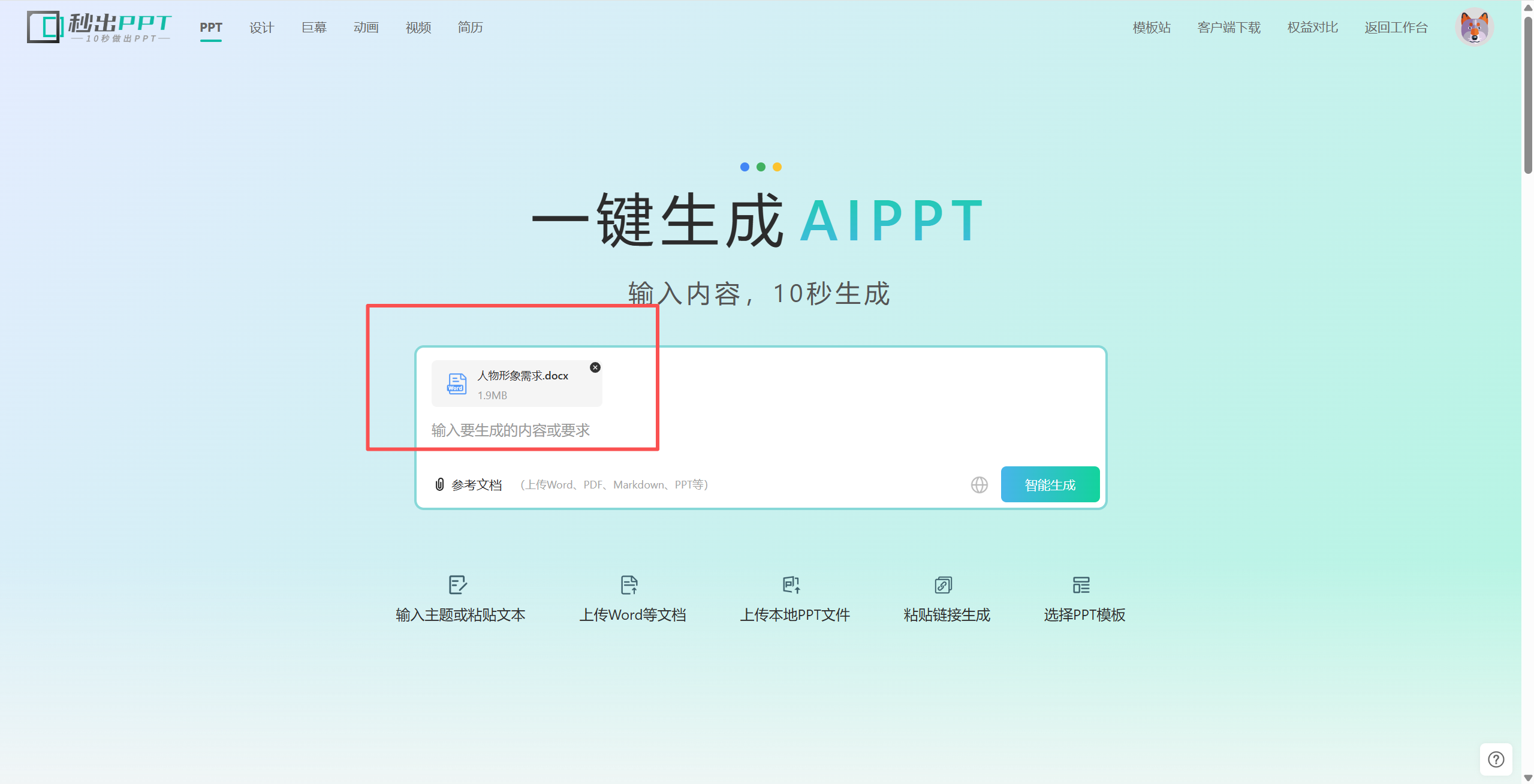The height and width of the screenshot is (784, 1534).
Task: Remove the uploaded 人物形象需求.docx file
Action: [x=595, y=367]
